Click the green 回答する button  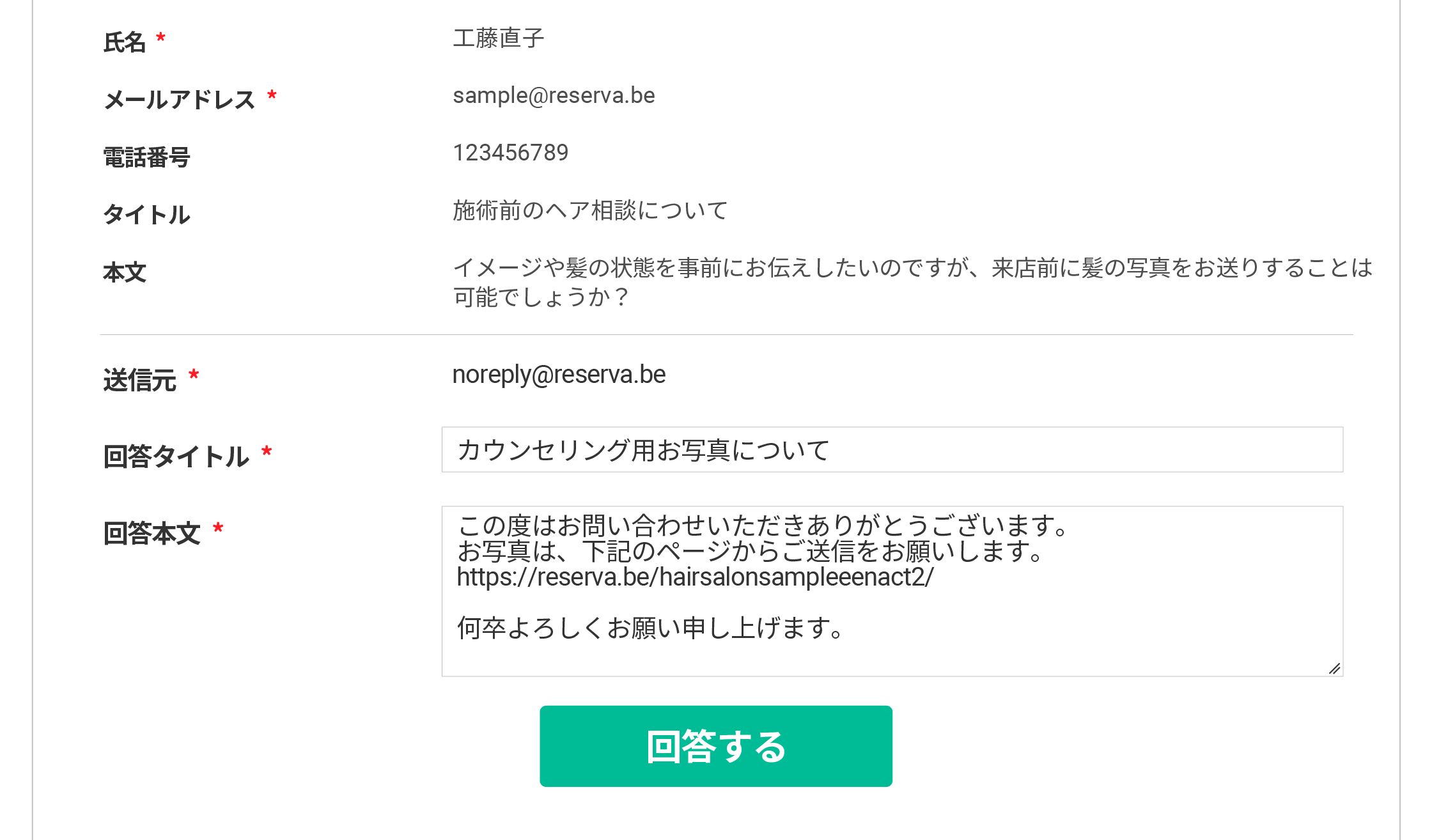(x=715, y=746)
